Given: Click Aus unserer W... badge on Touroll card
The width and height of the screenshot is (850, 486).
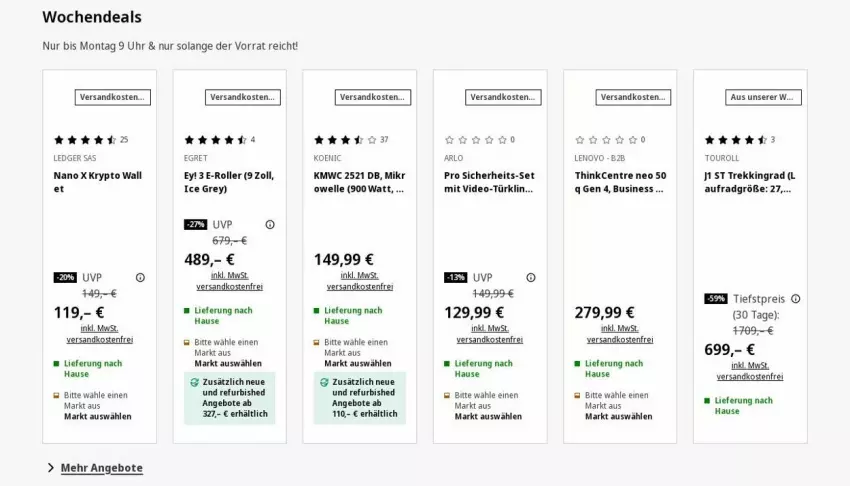Looking at the screenshot, I should [x=763, y=98].
